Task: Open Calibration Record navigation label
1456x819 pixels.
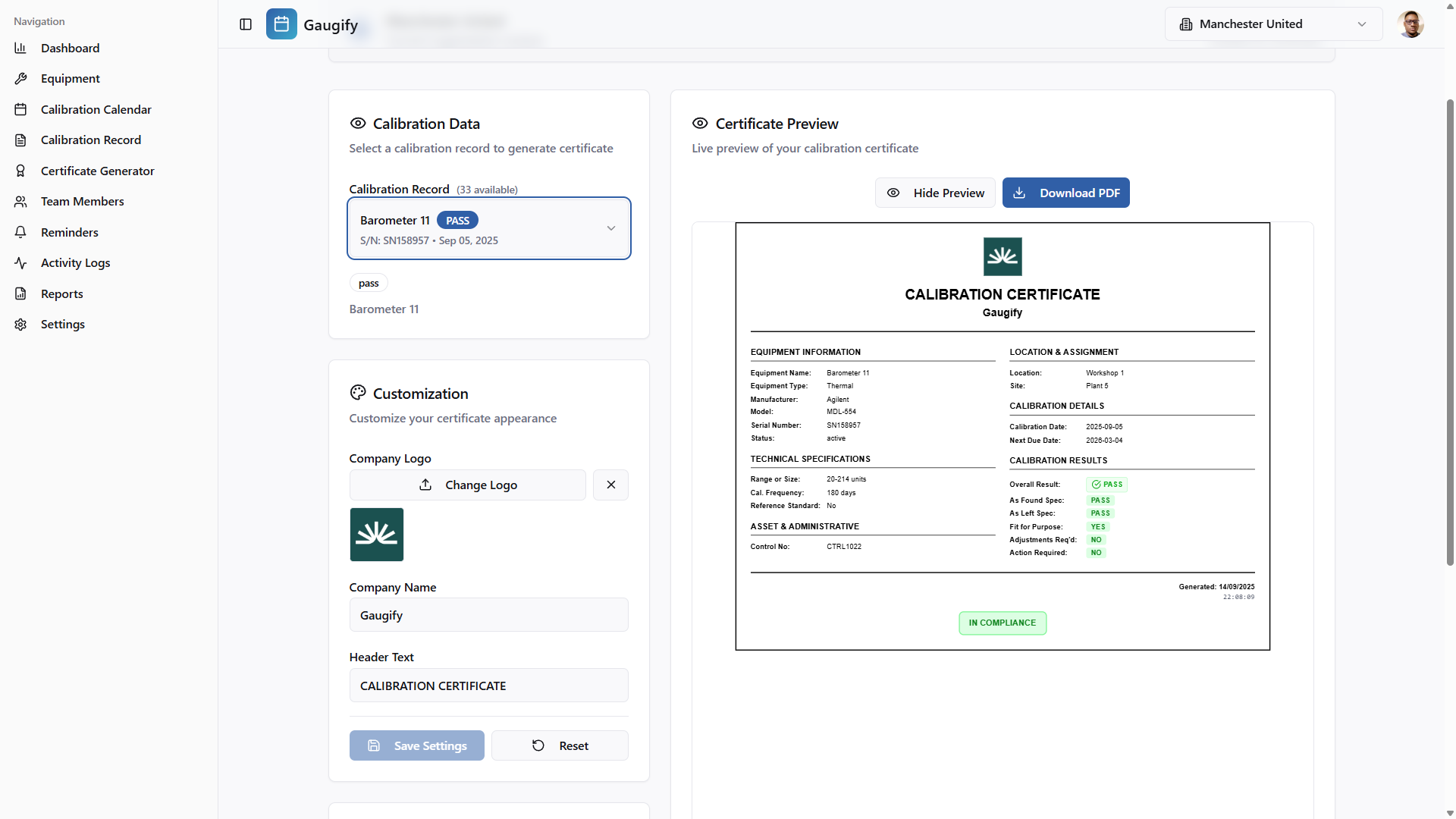Action: click(x=91, y=140)
